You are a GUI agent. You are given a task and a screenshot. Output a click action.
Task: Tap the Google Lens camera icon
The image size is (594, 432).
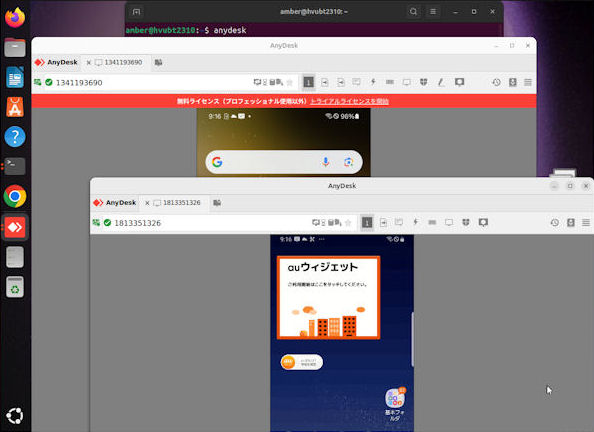[349, 162]
